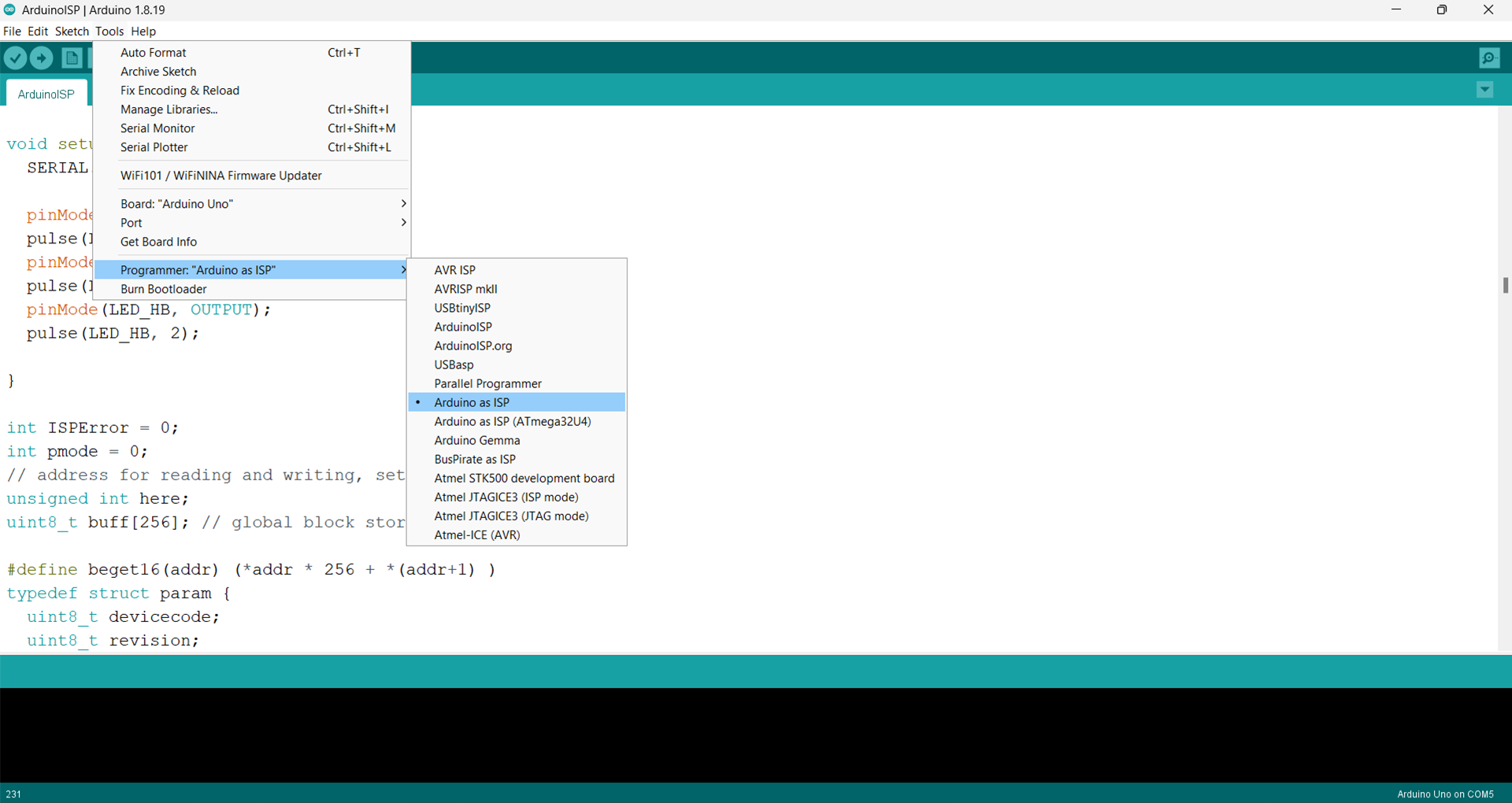Open the tab options dropdown arrow
Image resolution: width=1512 pixels, height=803 pixels.
pyautogui.click(x=1484, y=90)
